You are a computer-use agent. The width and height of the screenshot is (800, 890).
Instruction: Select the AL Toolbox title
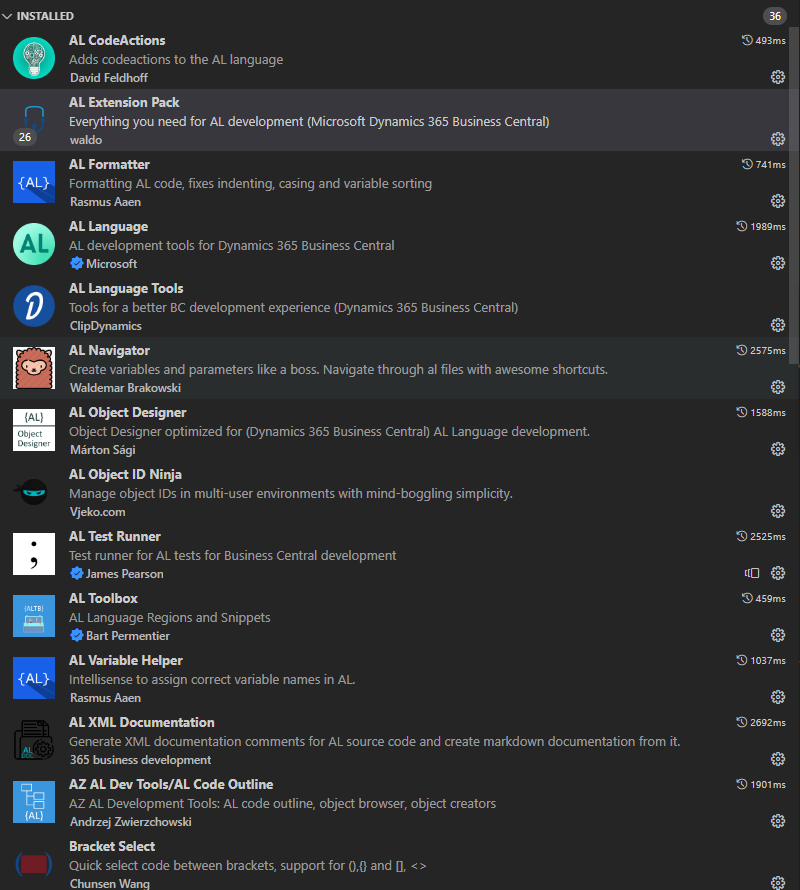click(103, 598)
